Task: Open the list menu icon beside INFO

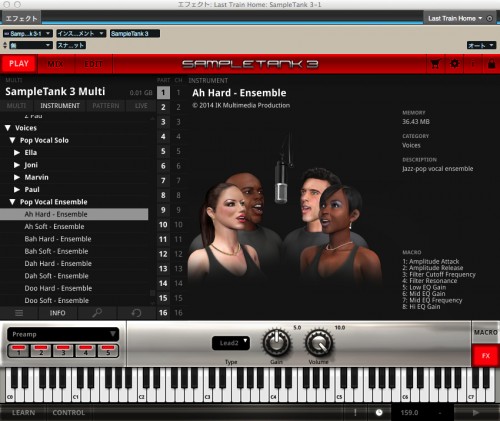Action: [x=19, y=313]
